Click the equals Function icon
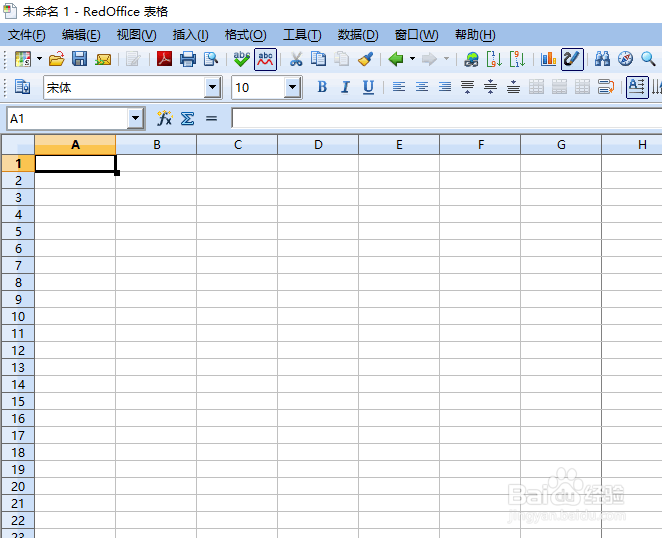This screenshot has height=538, width=662. [x=211, y=119]
